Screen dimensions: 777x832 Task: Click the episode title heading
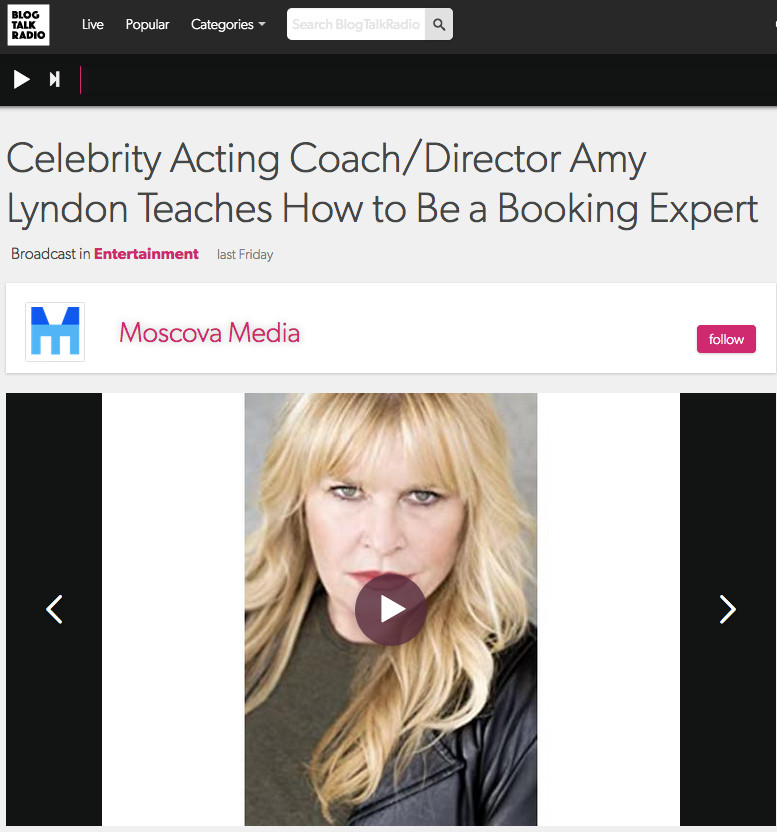(382, 183)
